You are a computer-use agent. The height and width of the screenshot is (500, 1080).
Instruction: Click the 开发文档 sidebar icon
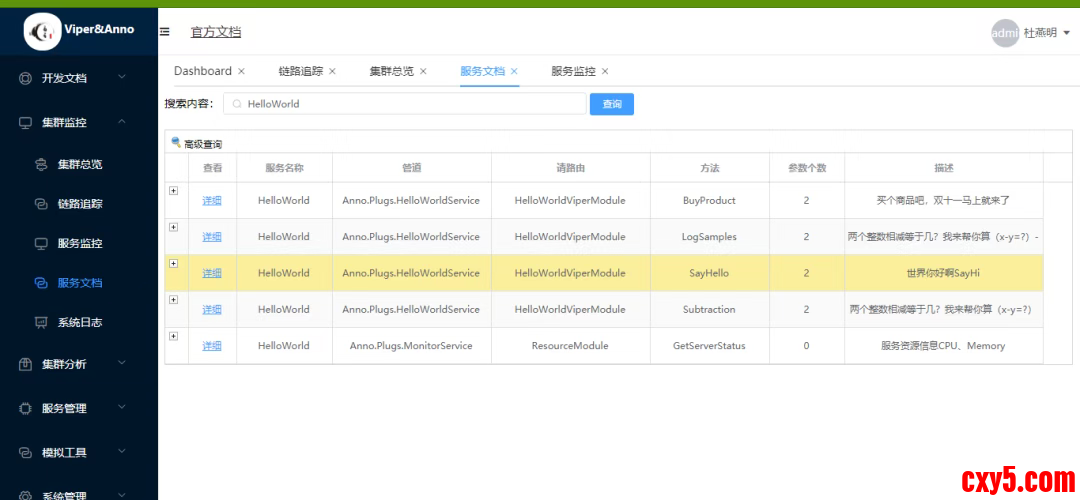(26, 78)
